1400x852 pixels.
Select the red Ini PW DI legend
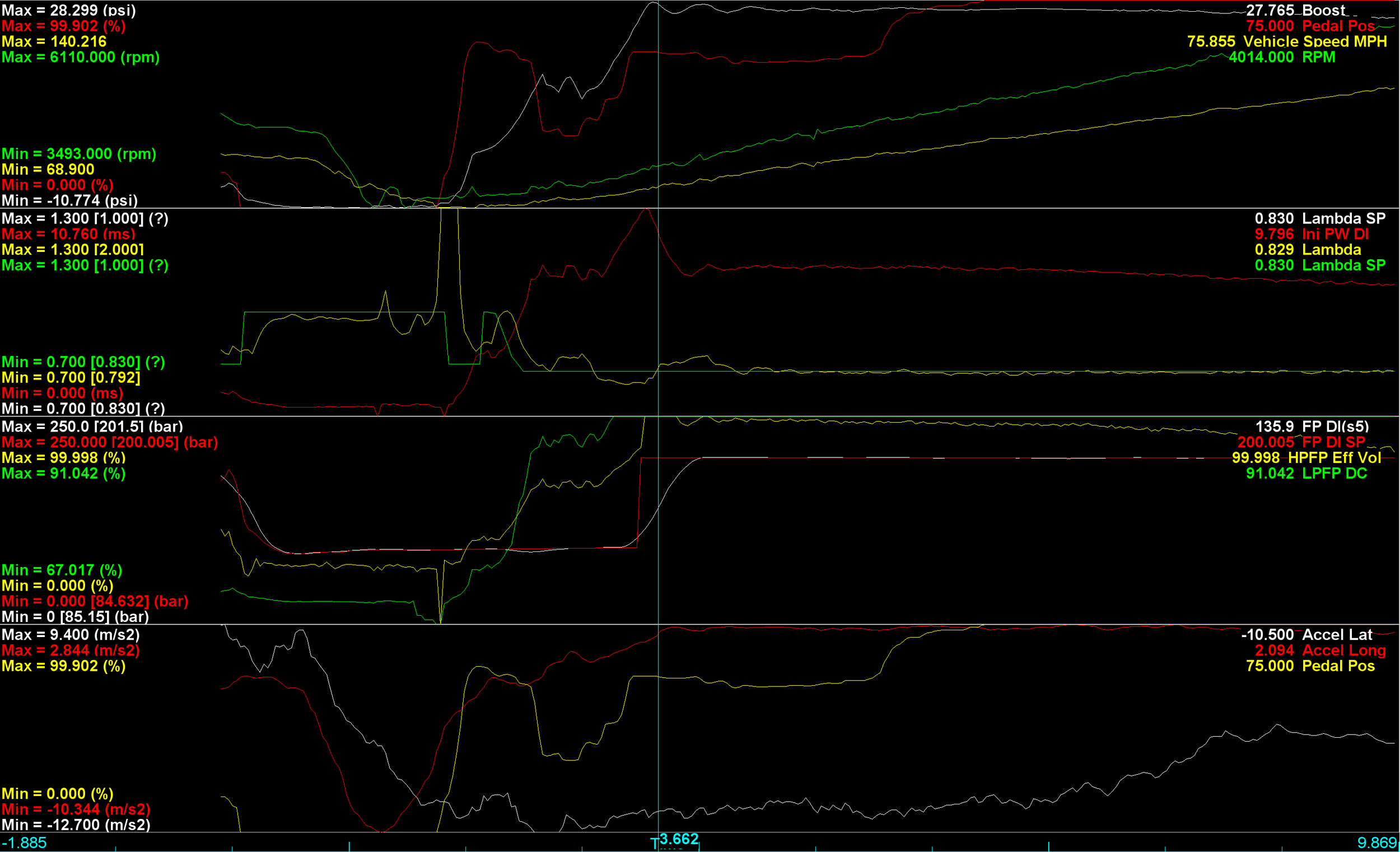[1334, 234]
